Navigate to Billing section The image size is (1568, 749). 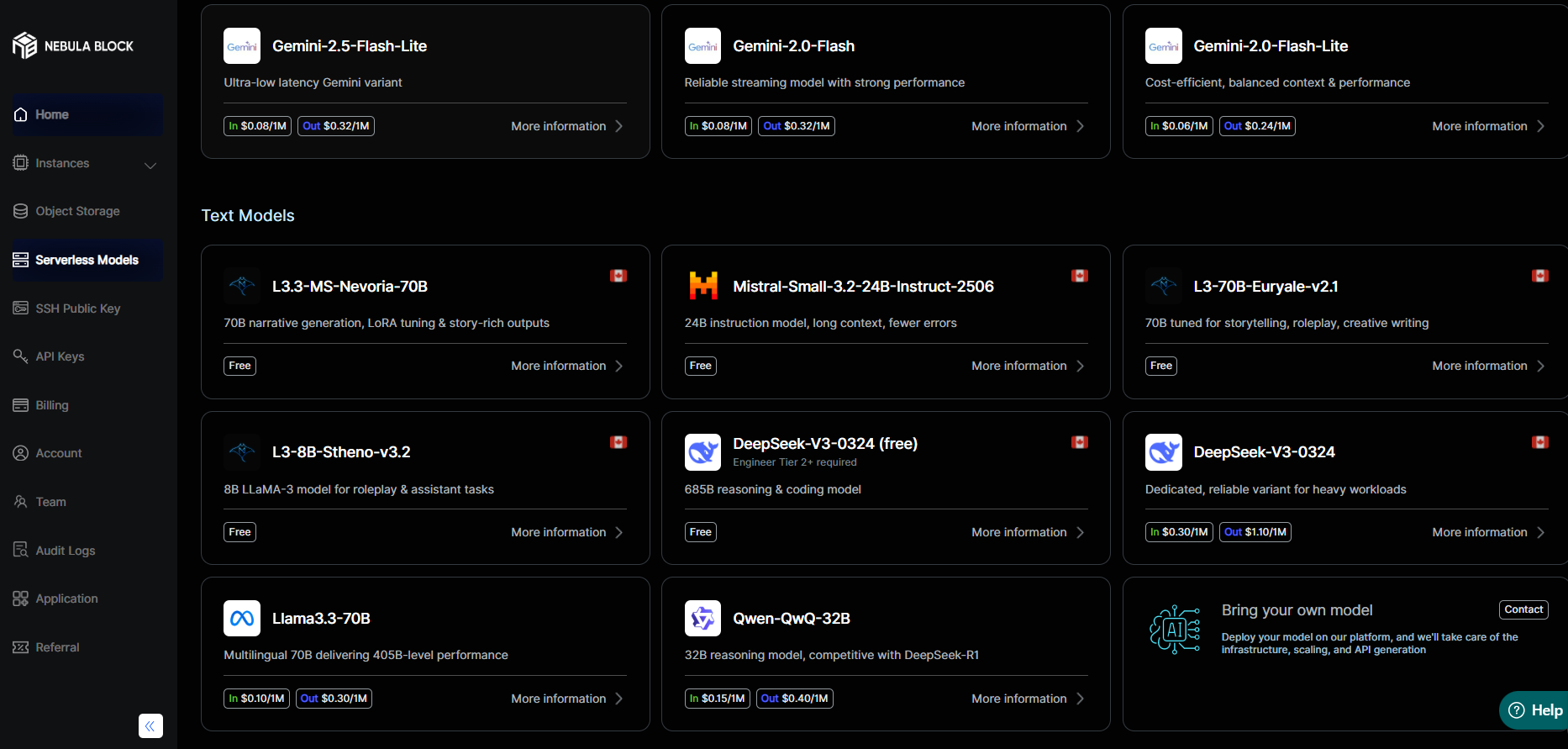(x=52, y=405)
